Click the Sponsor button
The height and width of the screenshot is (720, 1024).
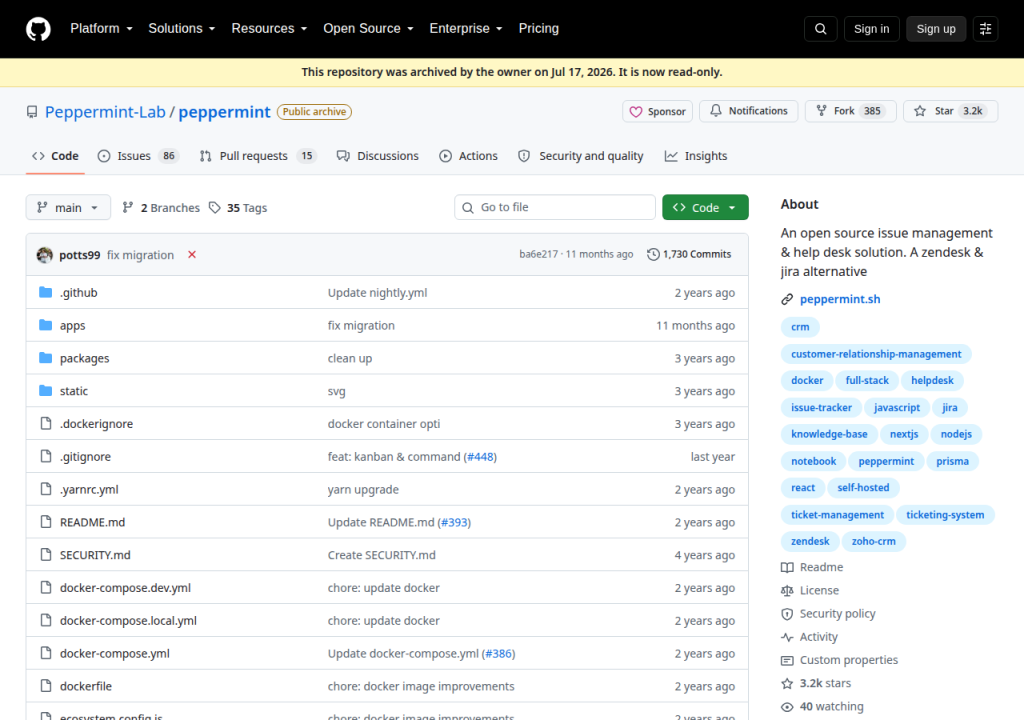(658, 111)
